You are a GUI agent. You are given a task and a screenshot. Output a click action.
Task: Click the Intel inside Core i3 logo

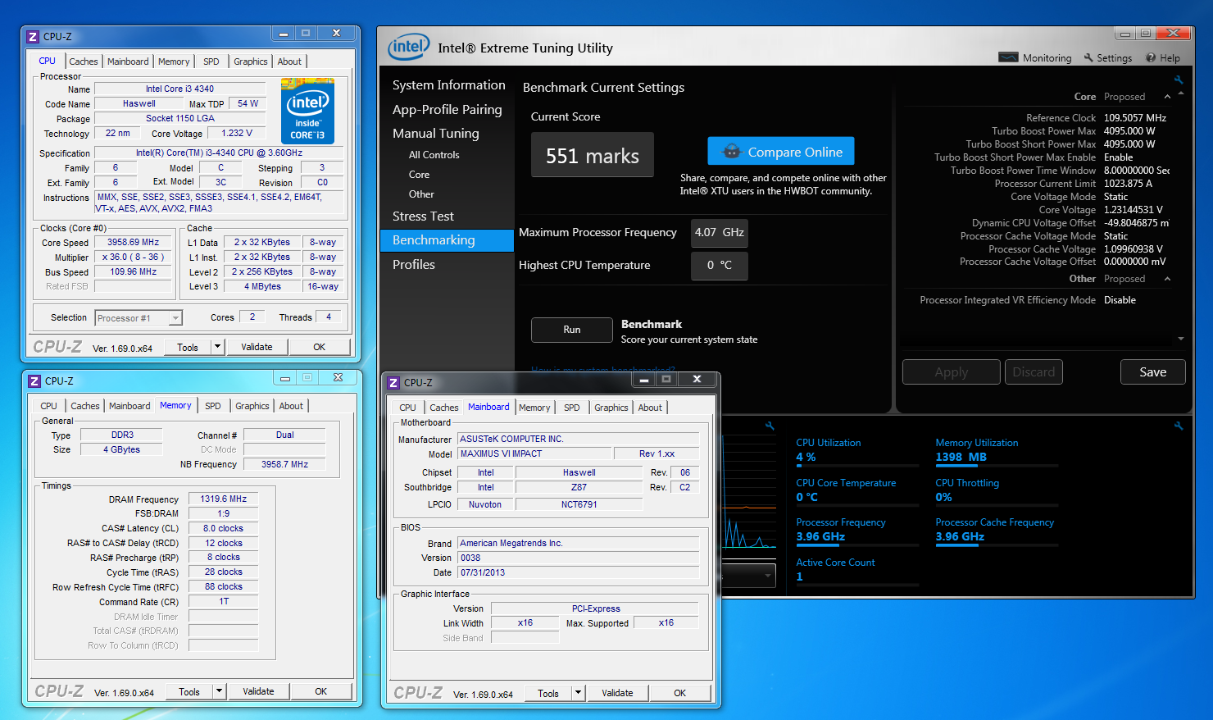[x=308, y=112]
